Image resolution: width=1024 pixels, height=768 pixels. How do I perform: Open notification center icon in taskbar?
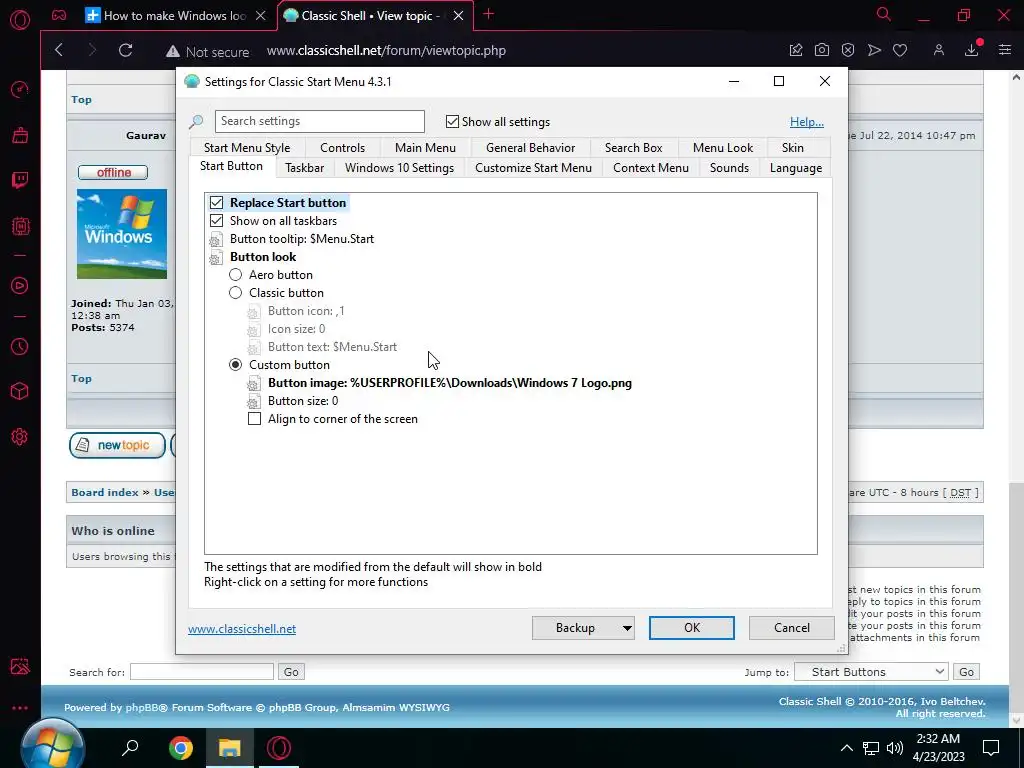[991, 748]
